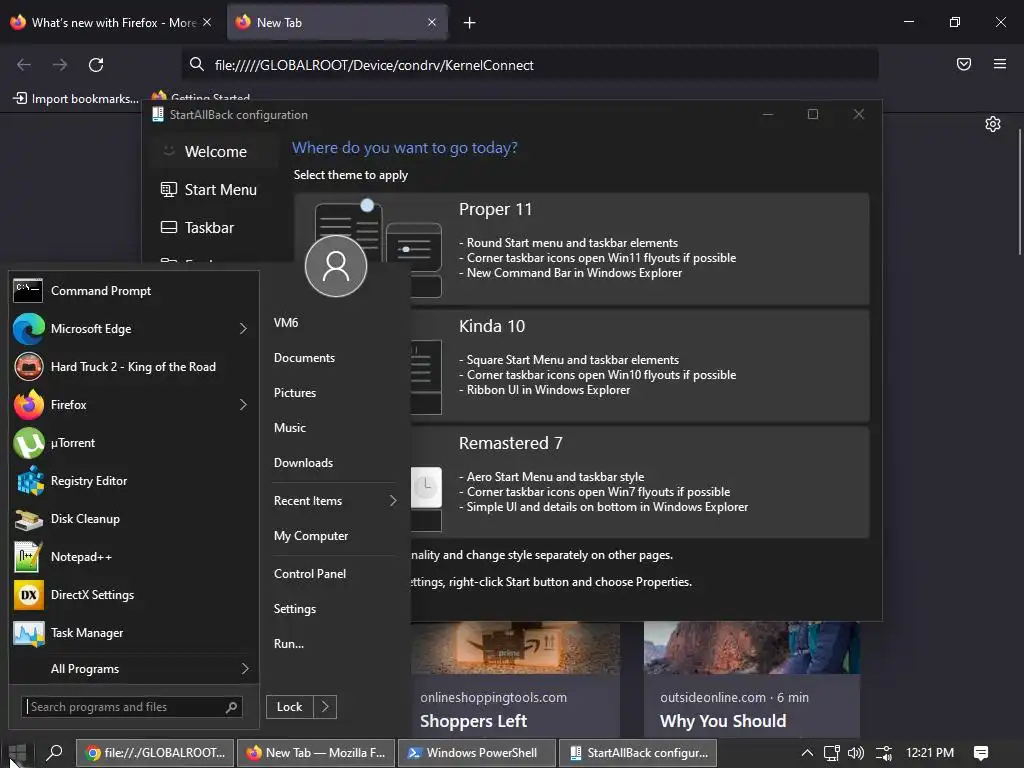The image size is (1024, 768).
Task: Switch to Taskbar page in StartAllBack
Action: pos(216,227)
